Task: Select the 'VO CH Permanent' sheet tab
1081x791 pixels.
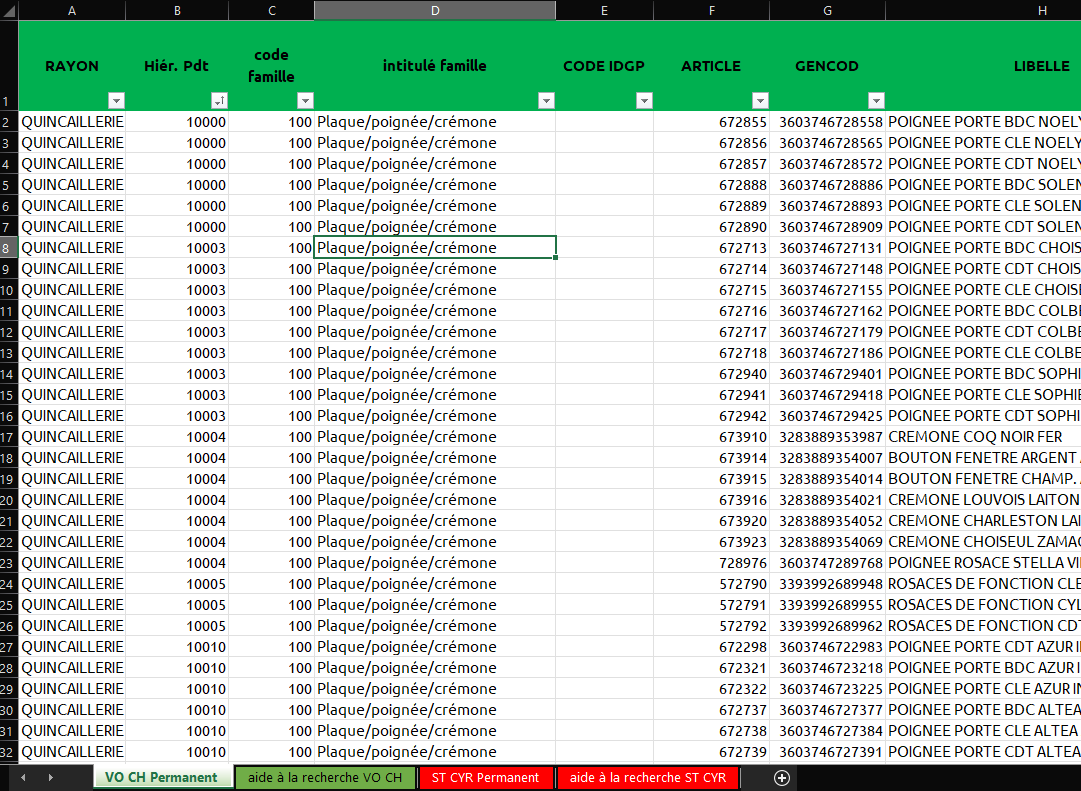Action: coord(161,778)
